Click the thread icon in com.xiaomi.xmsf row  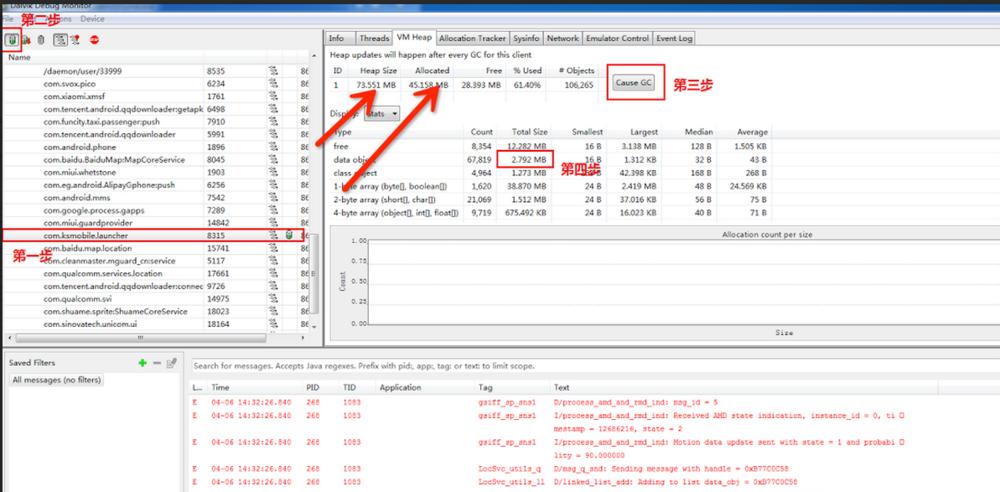274,96
